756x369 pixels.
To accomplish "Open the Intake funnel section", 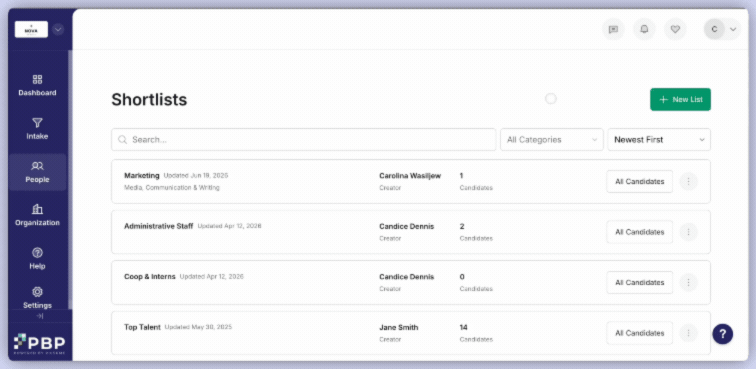I will point(37,129).
